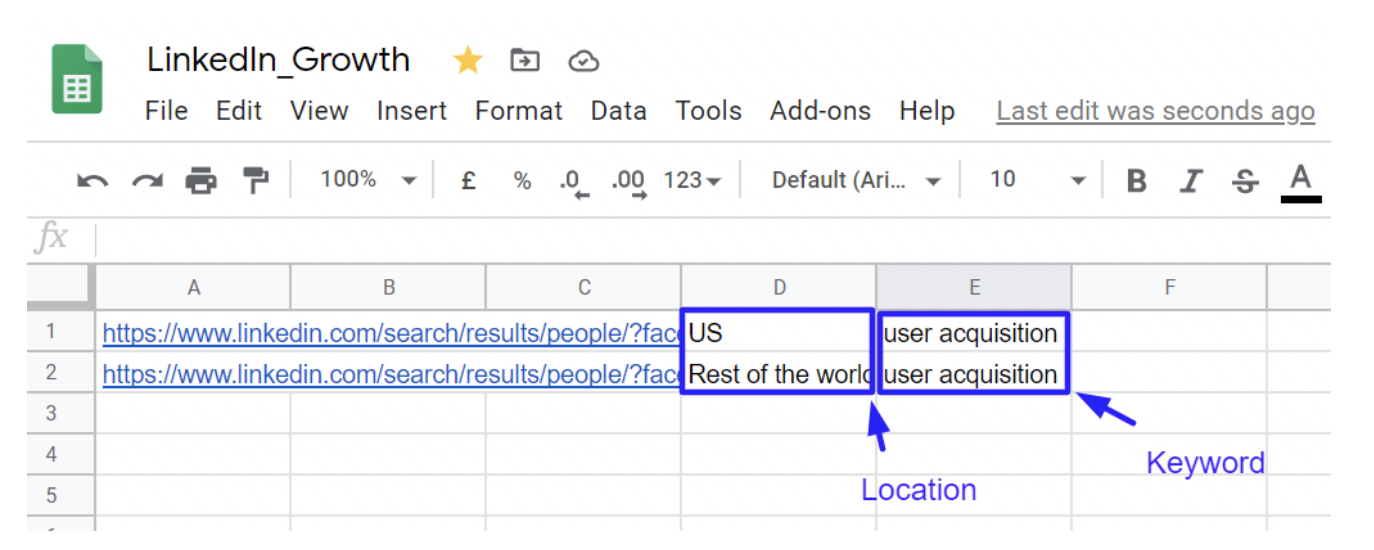
Task: Open the Help menu
Action: point(927,111)
